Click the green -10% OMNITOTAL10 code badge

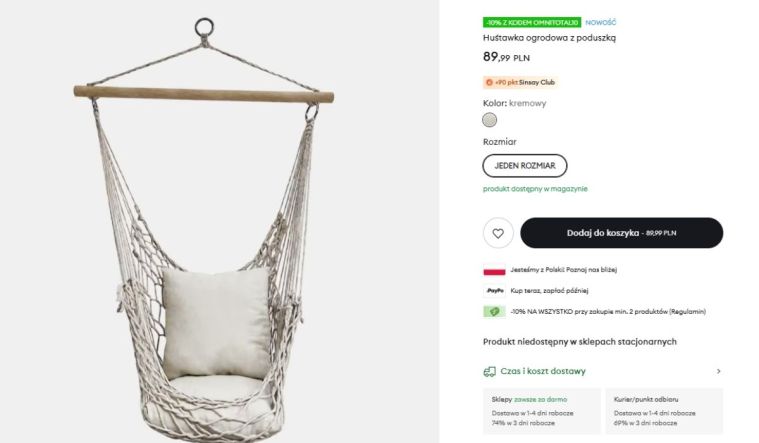coord(530,22)
